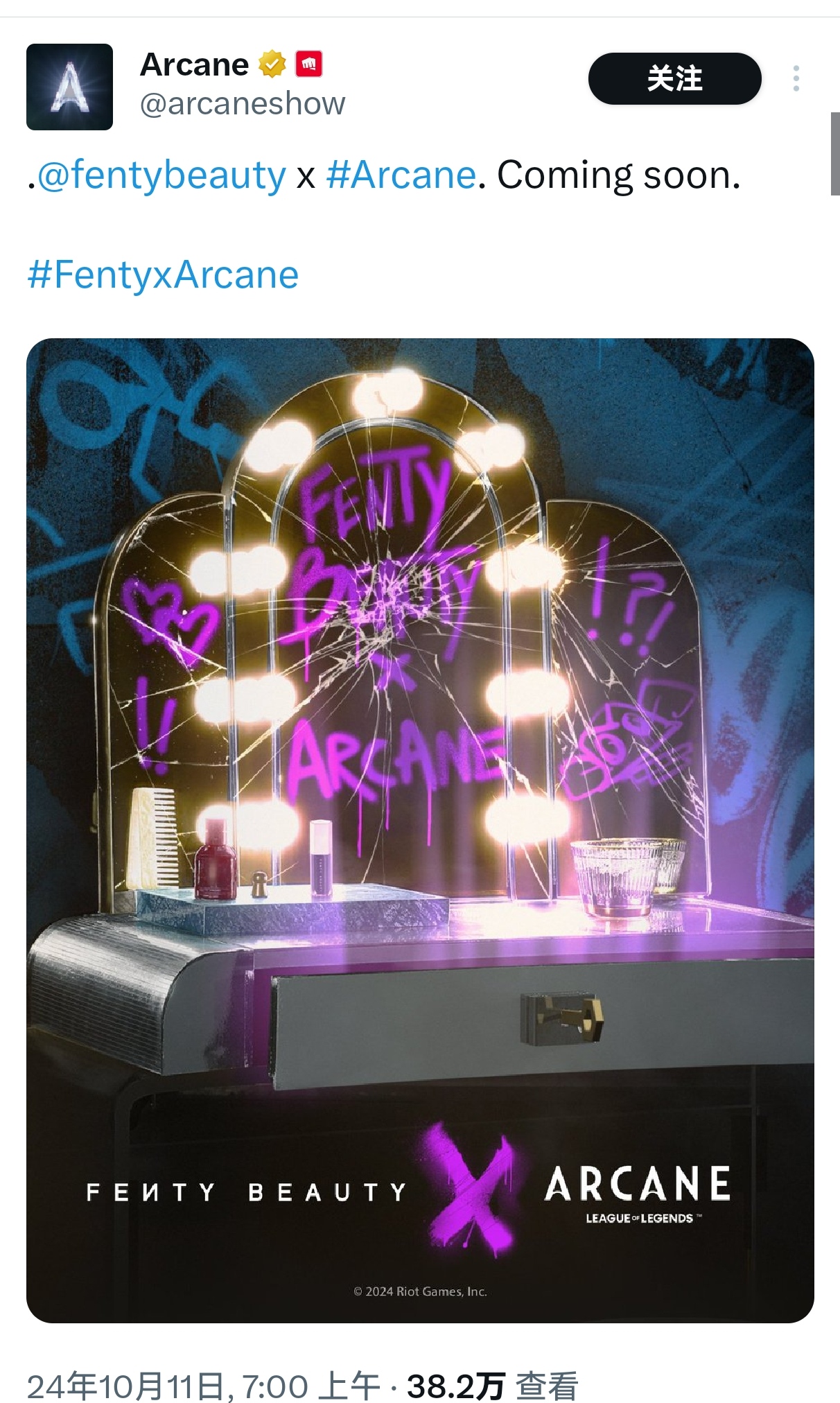Follow Arcane with the 关注 button
This screenshot has height=1403, width=840.
(x=674, y=78)
